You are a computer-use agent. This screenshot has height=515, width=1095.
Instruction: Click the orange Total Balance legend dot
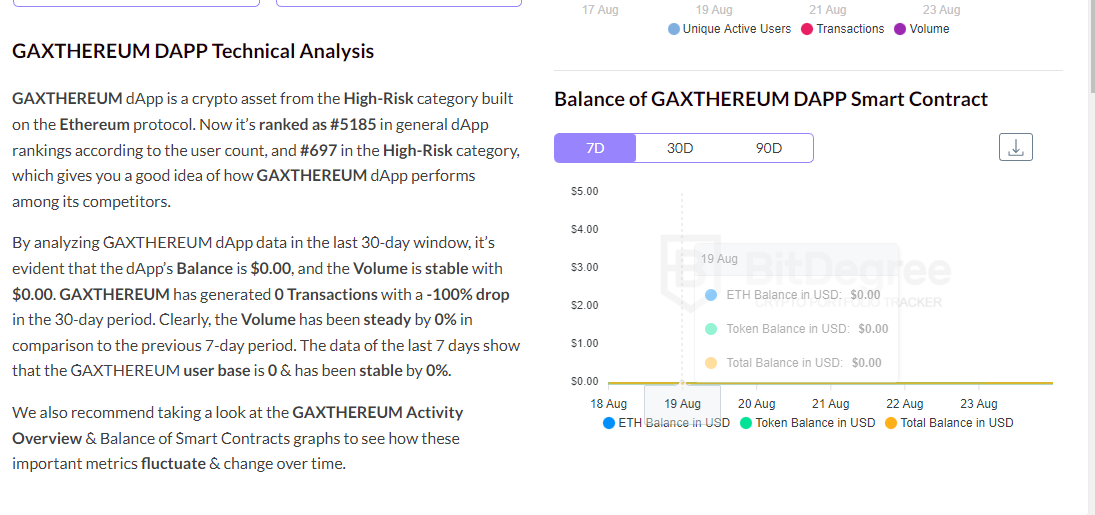click(890, 423)
